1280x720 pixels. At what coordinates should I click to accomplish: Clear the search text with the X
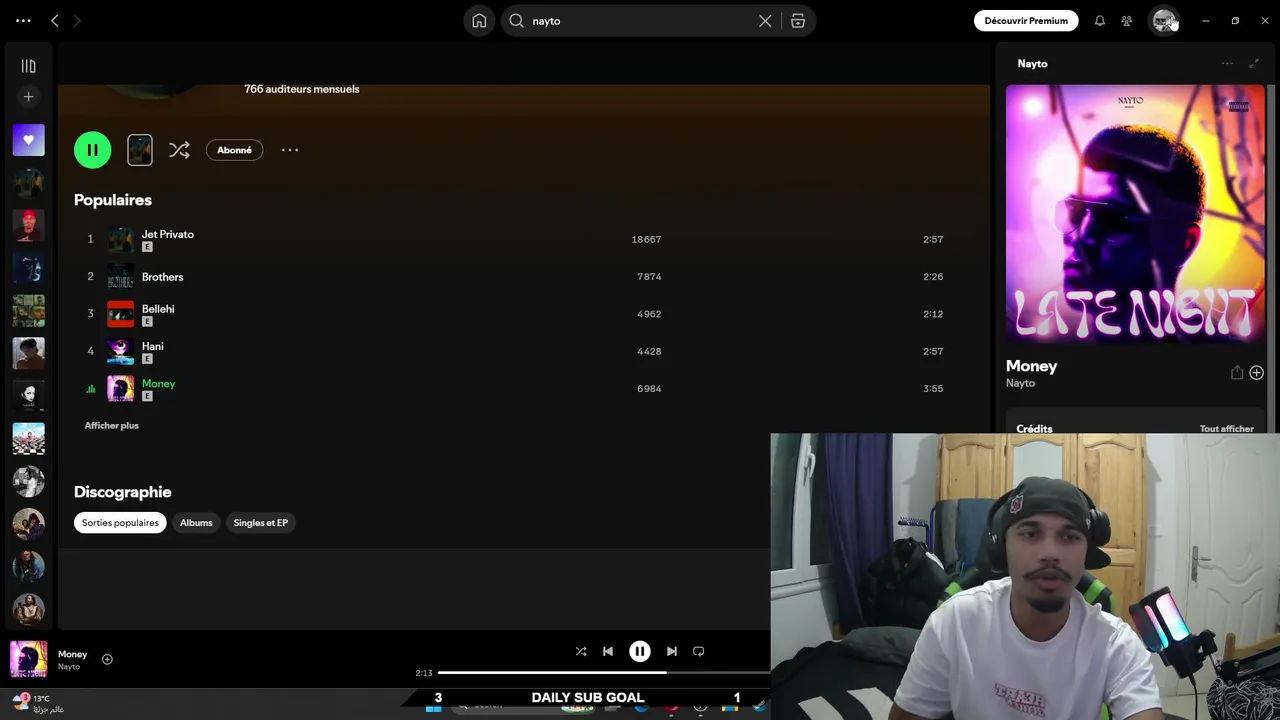pos(765,20)
